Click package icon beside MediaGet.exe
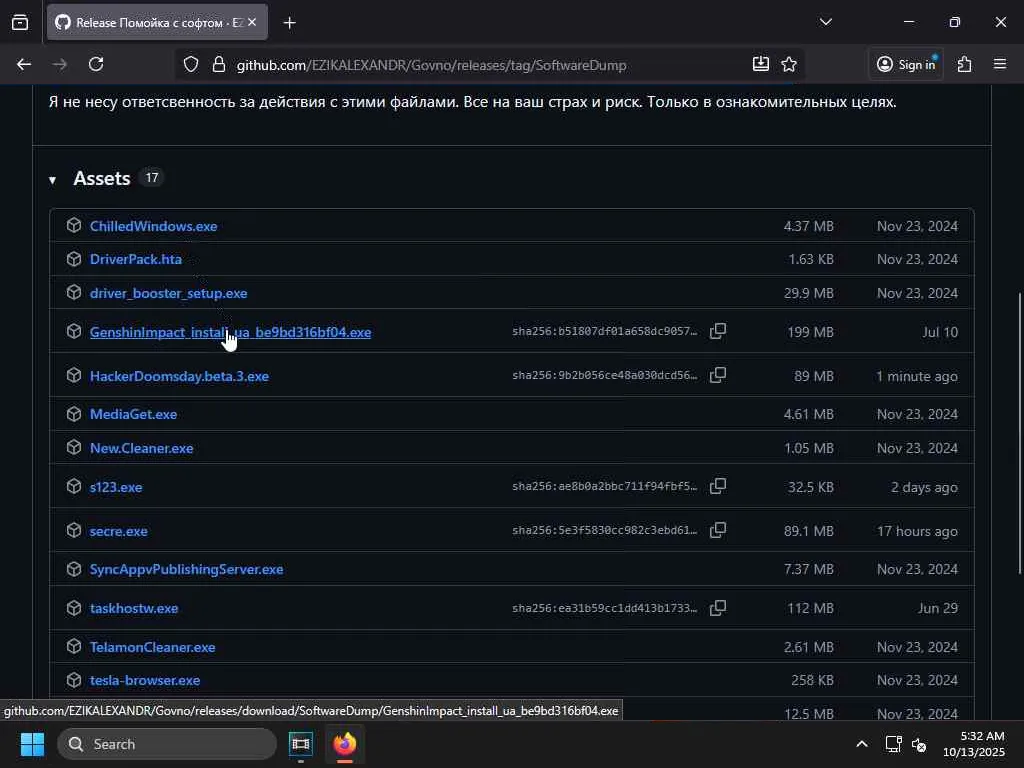Image resolution: width=1024 pixels, height=768 pixels. [x=74, y=413]
